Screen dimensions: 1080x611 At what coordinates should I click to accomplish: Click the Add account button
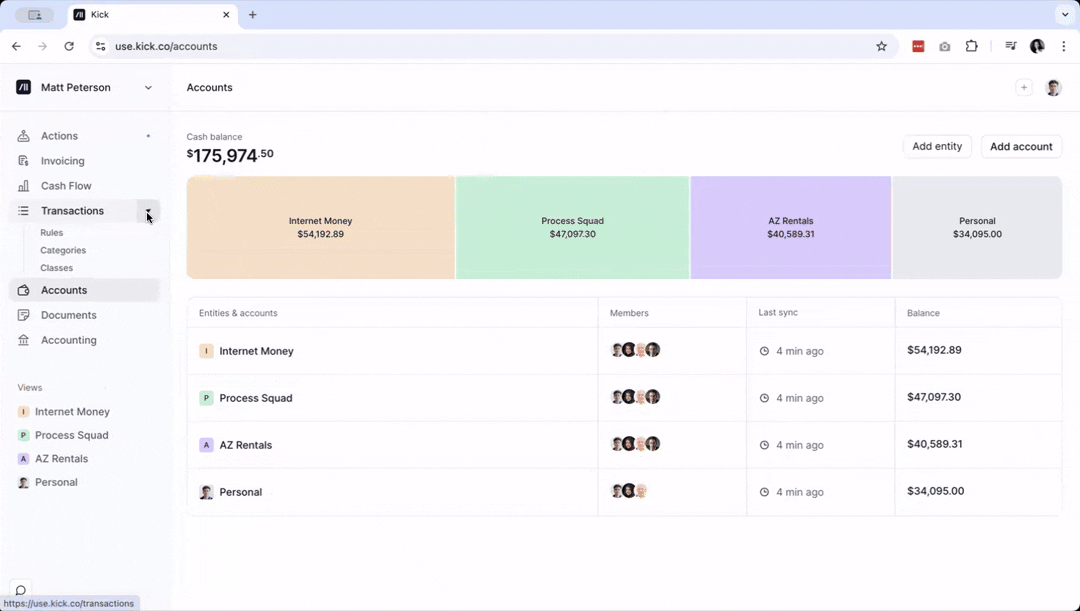click(x=1020, y=146)
